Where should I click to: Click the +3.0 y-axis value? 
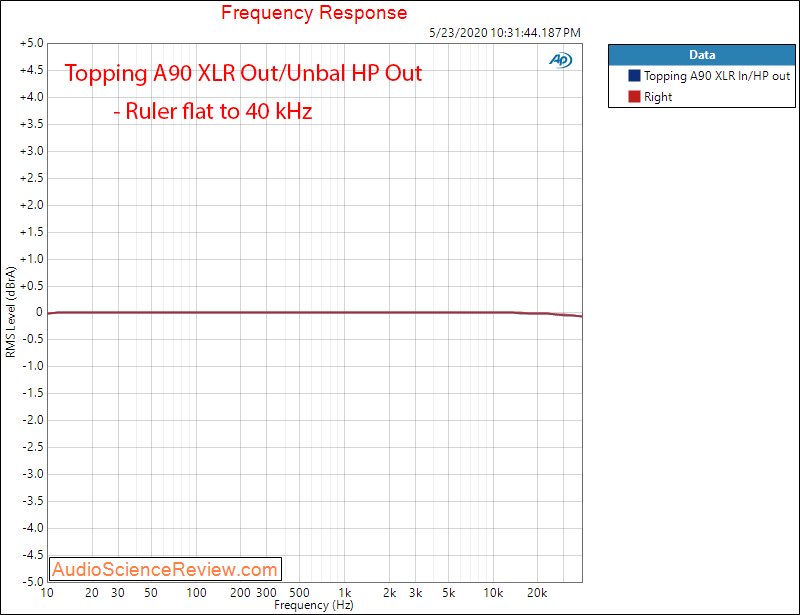tap(32, 151)
